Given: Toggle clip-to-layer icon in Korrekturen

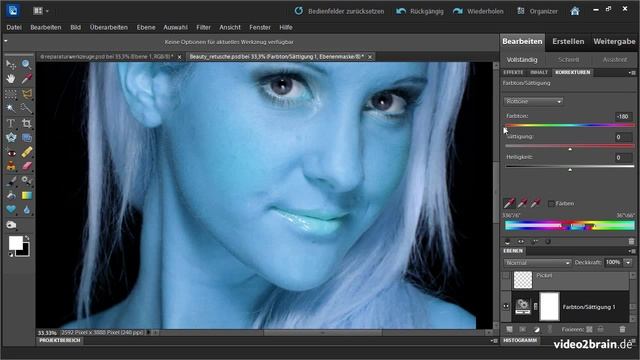Looking at the screenshot, I should tap(507, 242).
